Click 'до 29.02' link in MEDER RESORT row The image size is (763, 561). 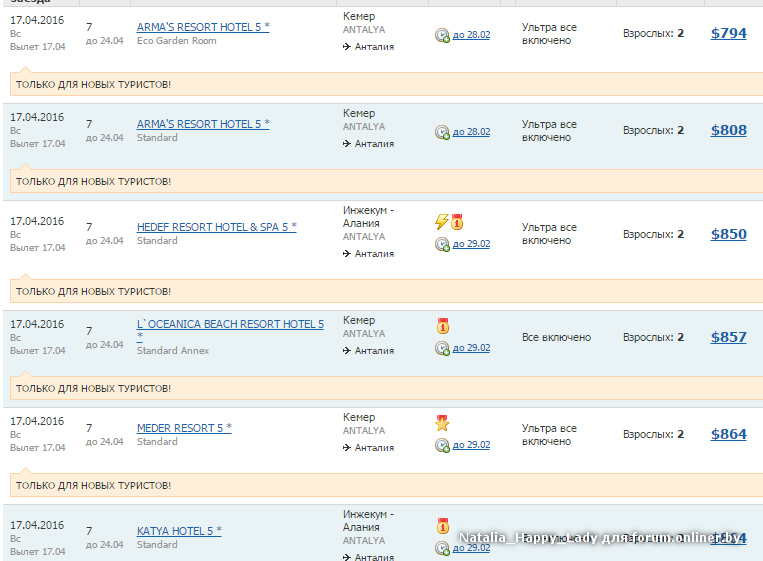[471, 445]
